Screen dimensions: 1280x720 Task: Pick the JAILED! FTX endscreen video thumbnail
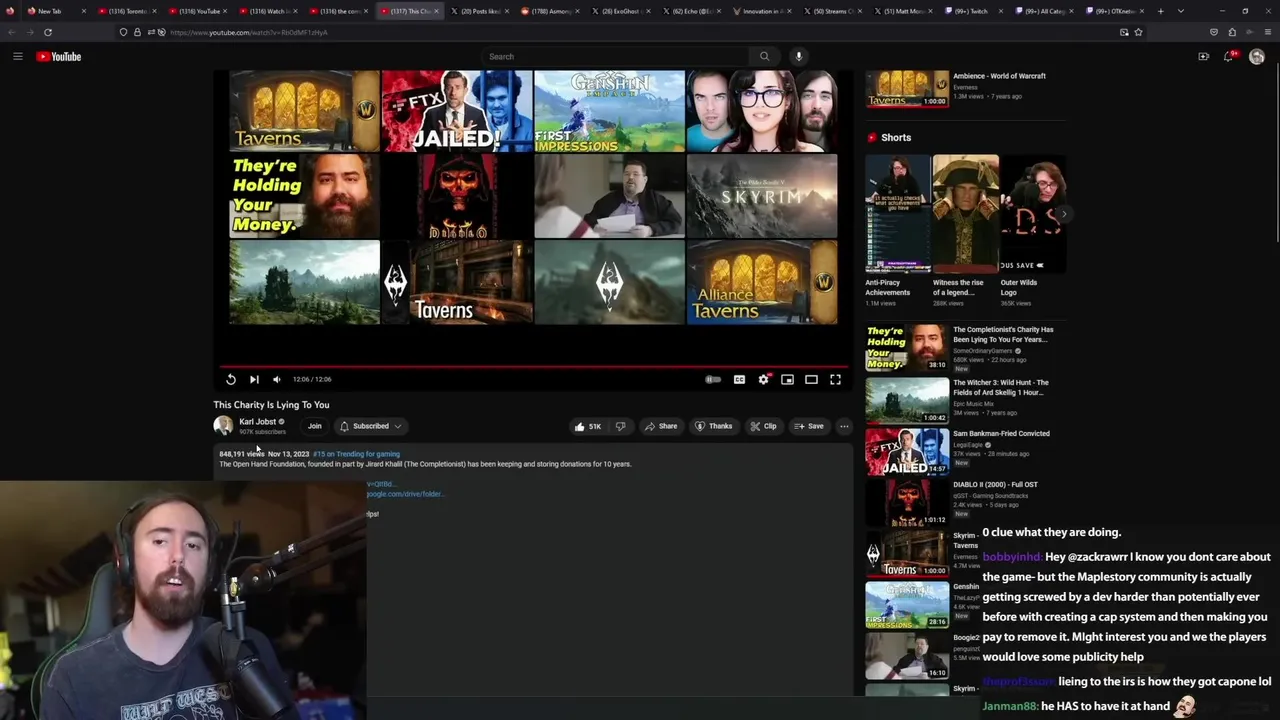pyautogui.click(x=457, y=111)
